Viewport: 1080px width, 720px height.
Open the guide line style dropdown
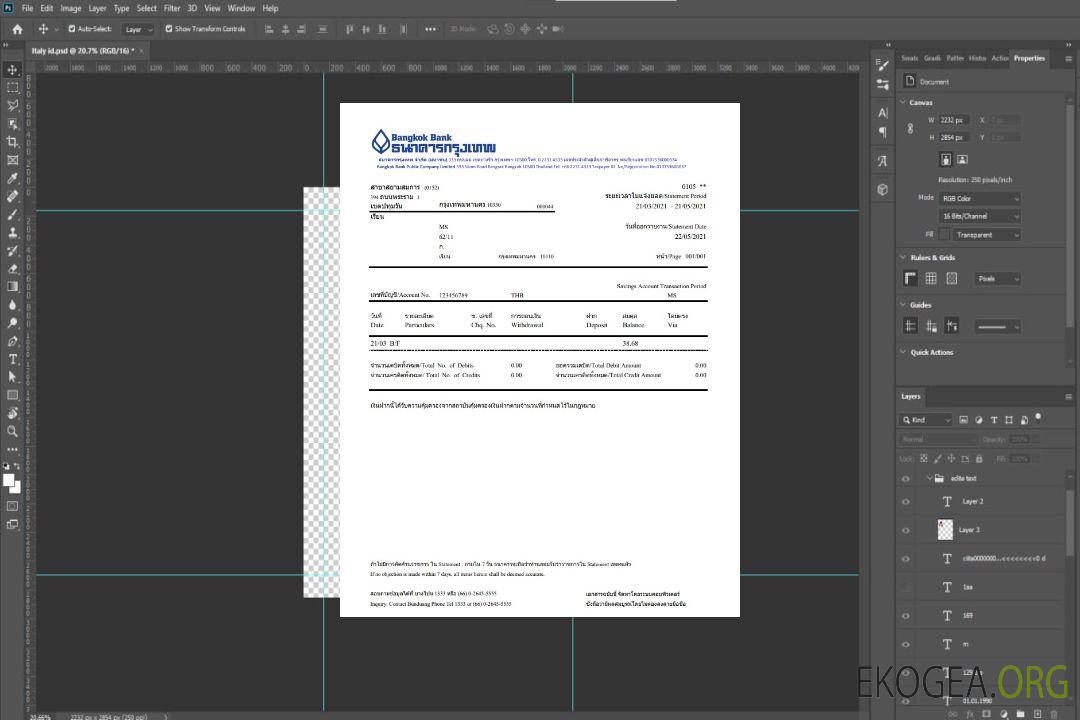coord(997,327)
